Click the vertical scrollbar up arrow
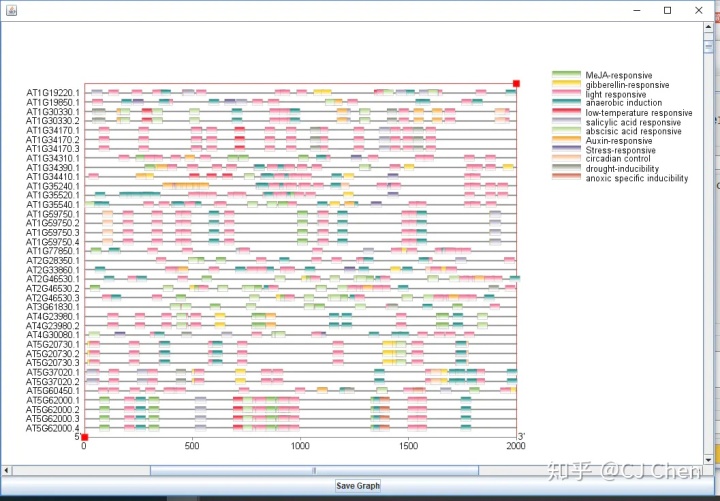The width and height of the screenshot is (720, 501). 708,27
